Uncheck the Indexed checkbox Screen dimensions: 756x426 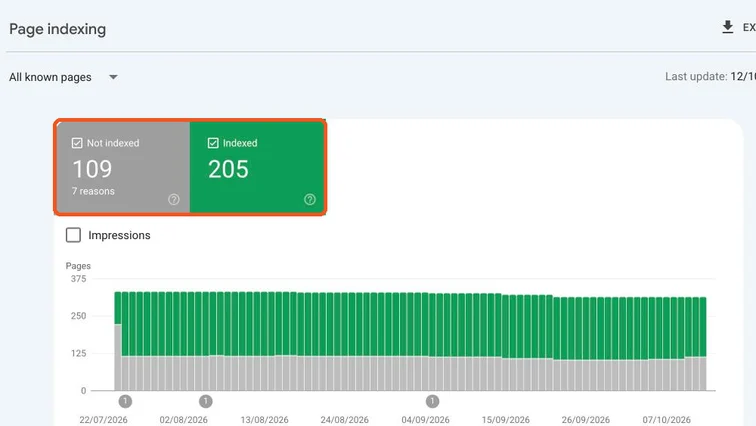(213, 143)
